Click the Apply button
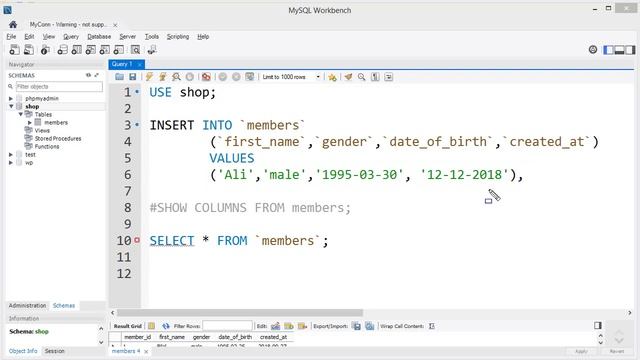Viewport: 640px width, 360px height. [581, 351]
